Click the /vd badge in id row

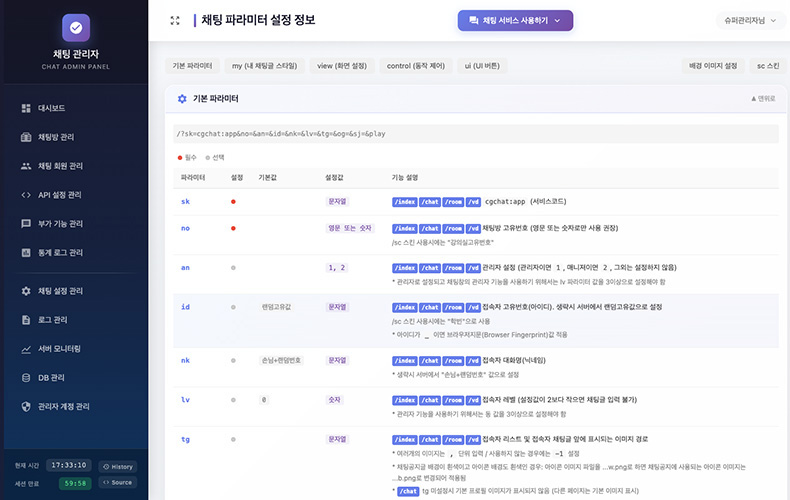pyautogui.click(x=473, y=307)
